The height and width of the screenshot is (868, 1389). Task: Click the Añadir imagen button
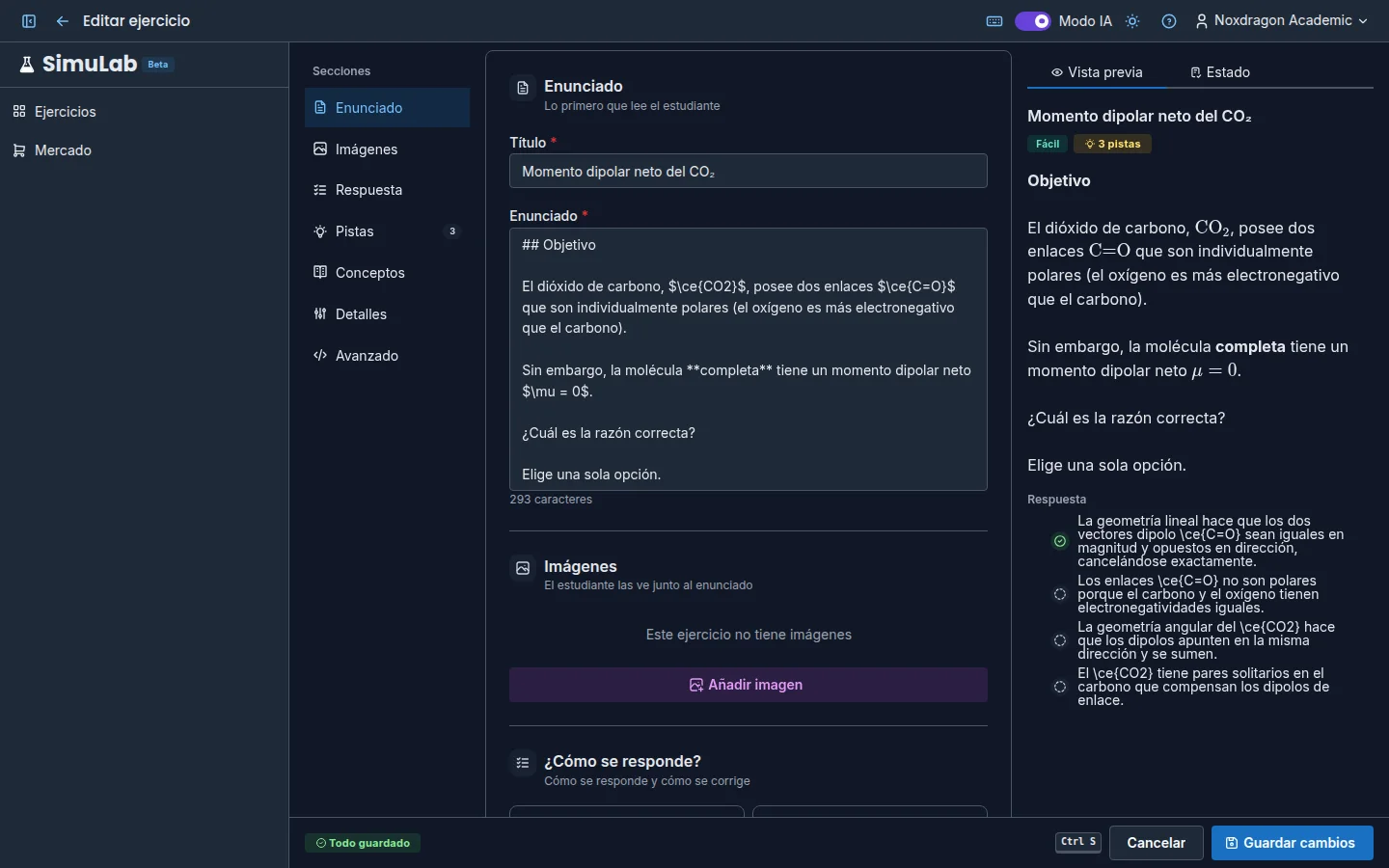point(749,685)
